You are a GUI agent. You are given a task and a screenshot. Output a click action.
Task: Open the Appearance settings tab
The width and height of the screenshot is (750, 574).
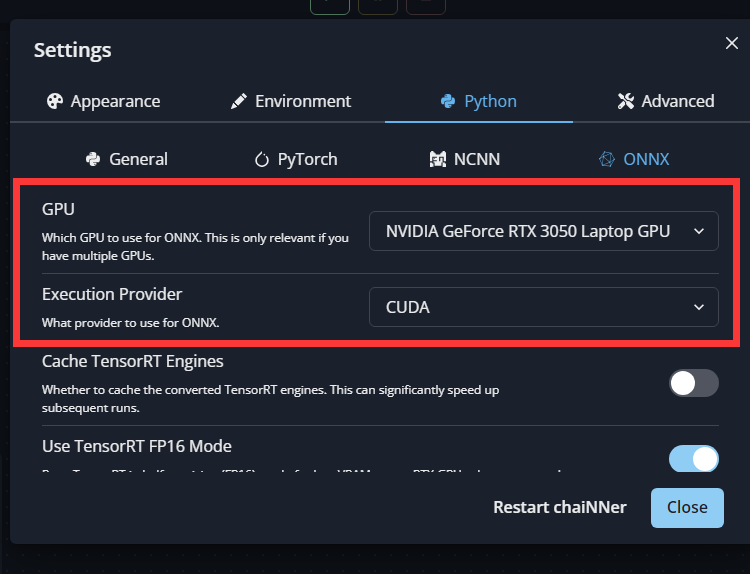[103, 101]
